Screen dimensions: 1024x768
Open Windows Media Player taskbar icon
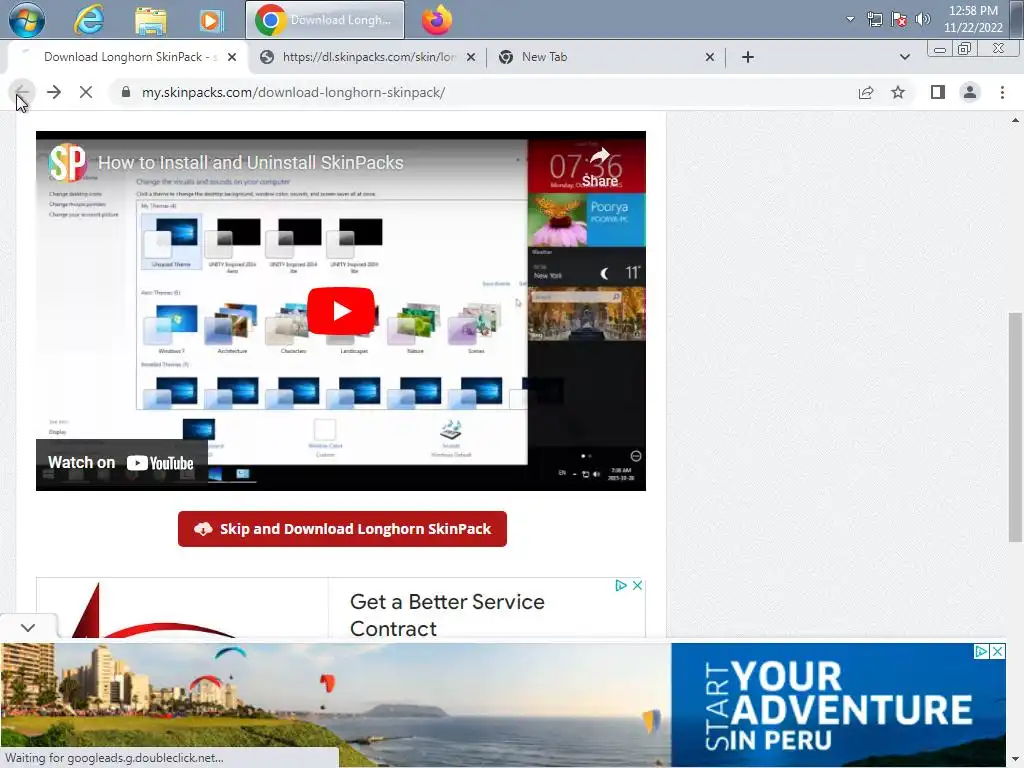211,20
